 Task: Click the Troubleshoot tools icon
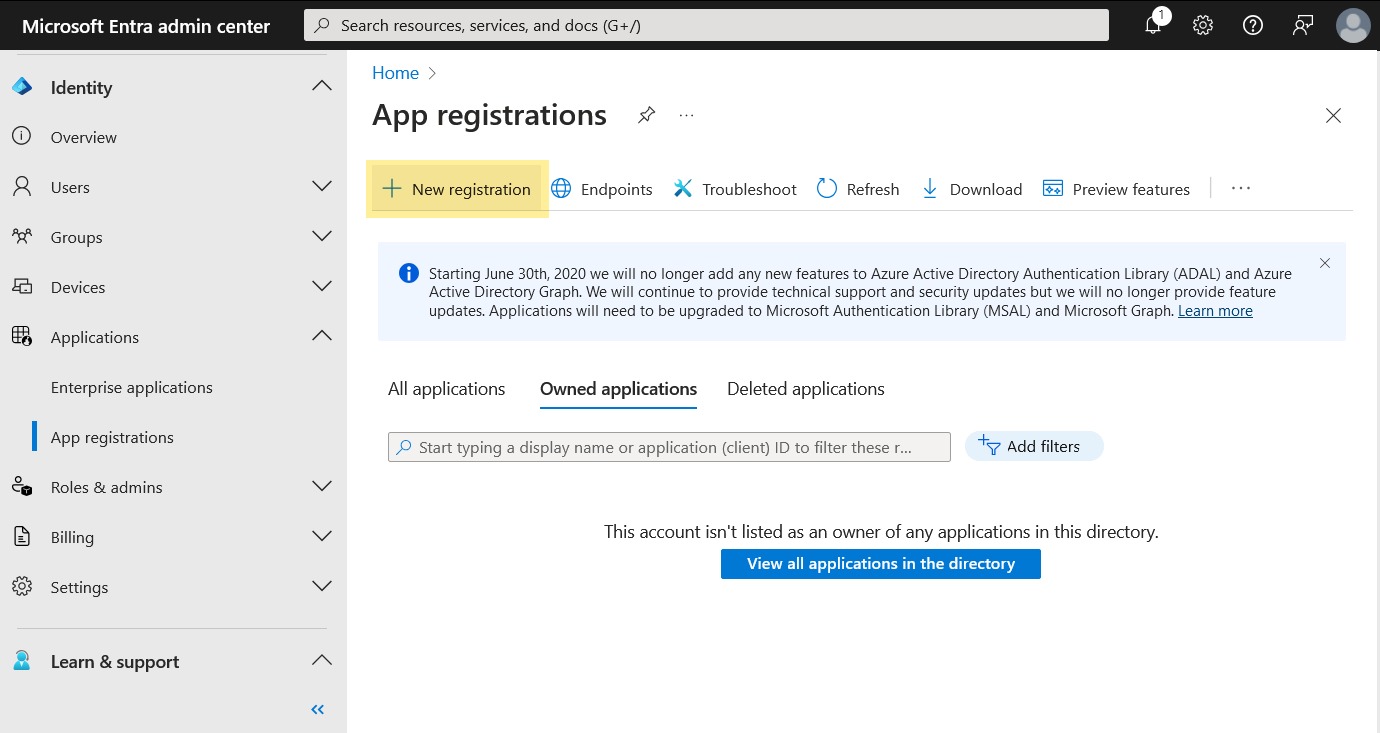pos(683,189)
